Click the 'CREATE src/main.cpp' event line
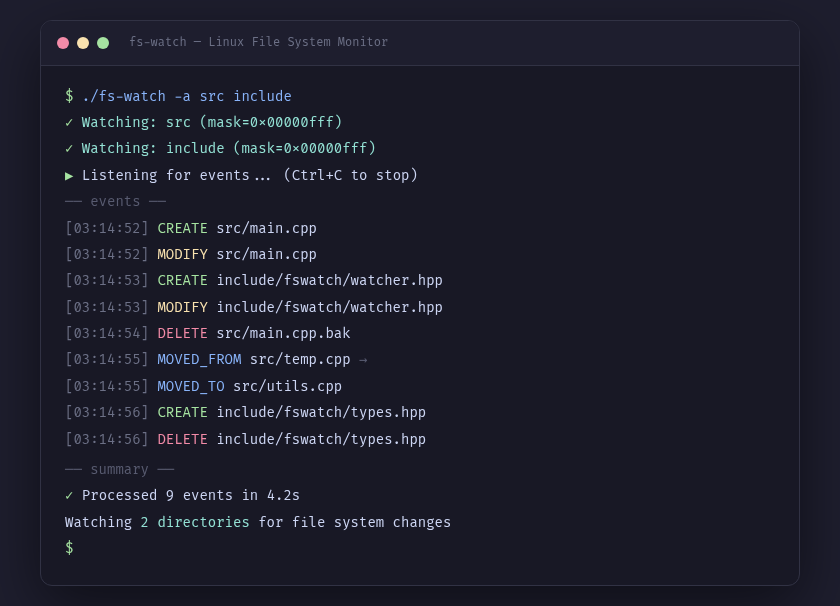 [191, 228]
